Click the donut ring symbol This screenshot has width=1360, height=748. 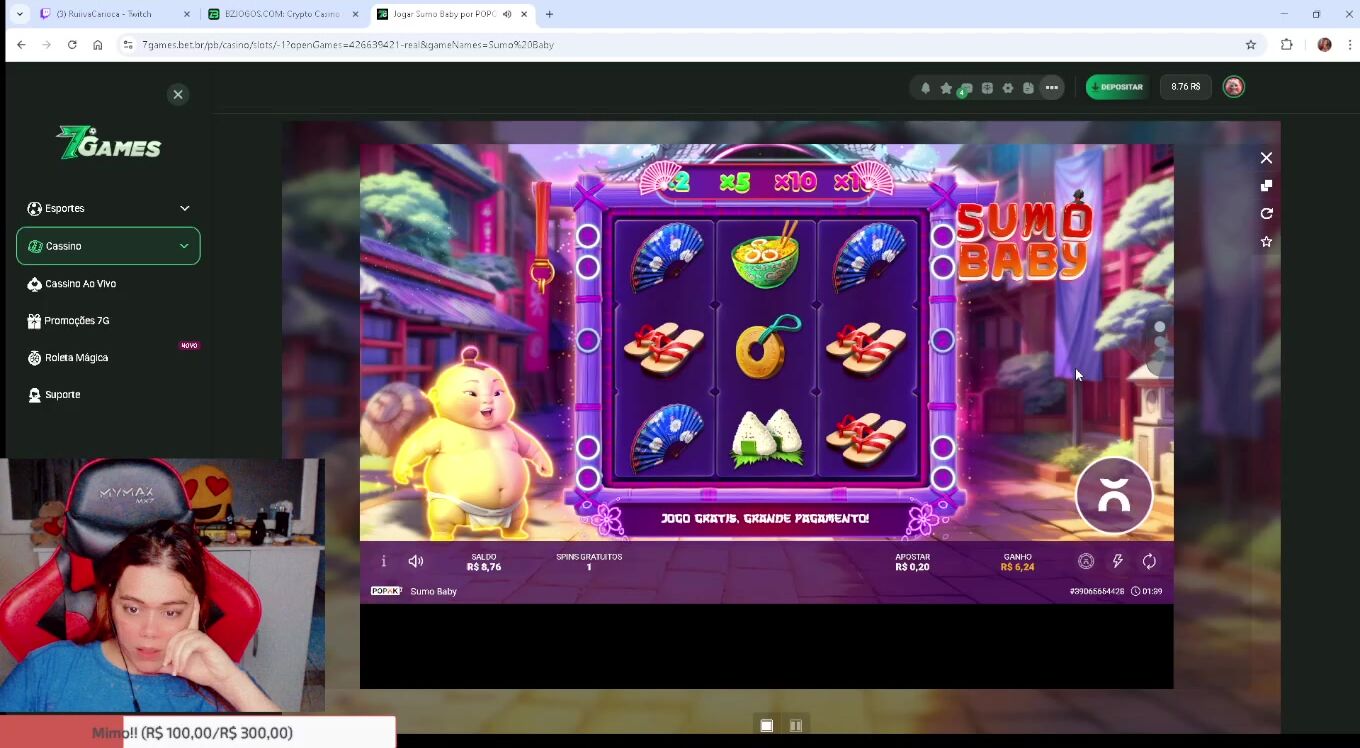click(767, 347)
